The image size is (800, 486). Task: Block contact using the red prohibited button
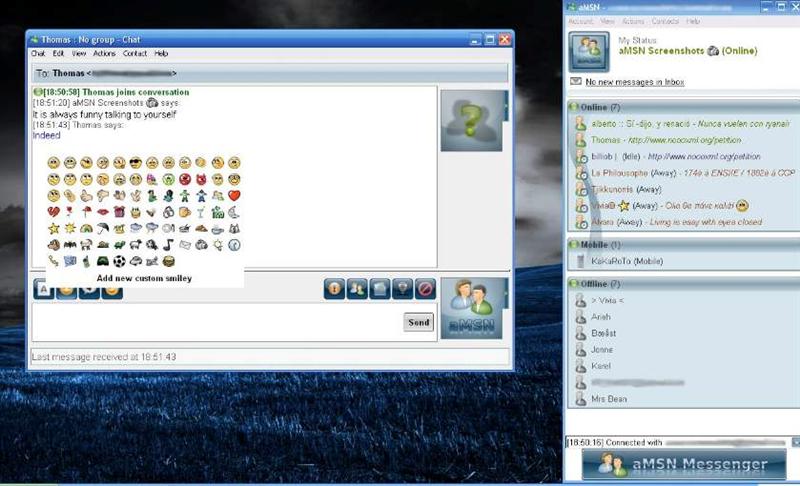pos(425,289)
